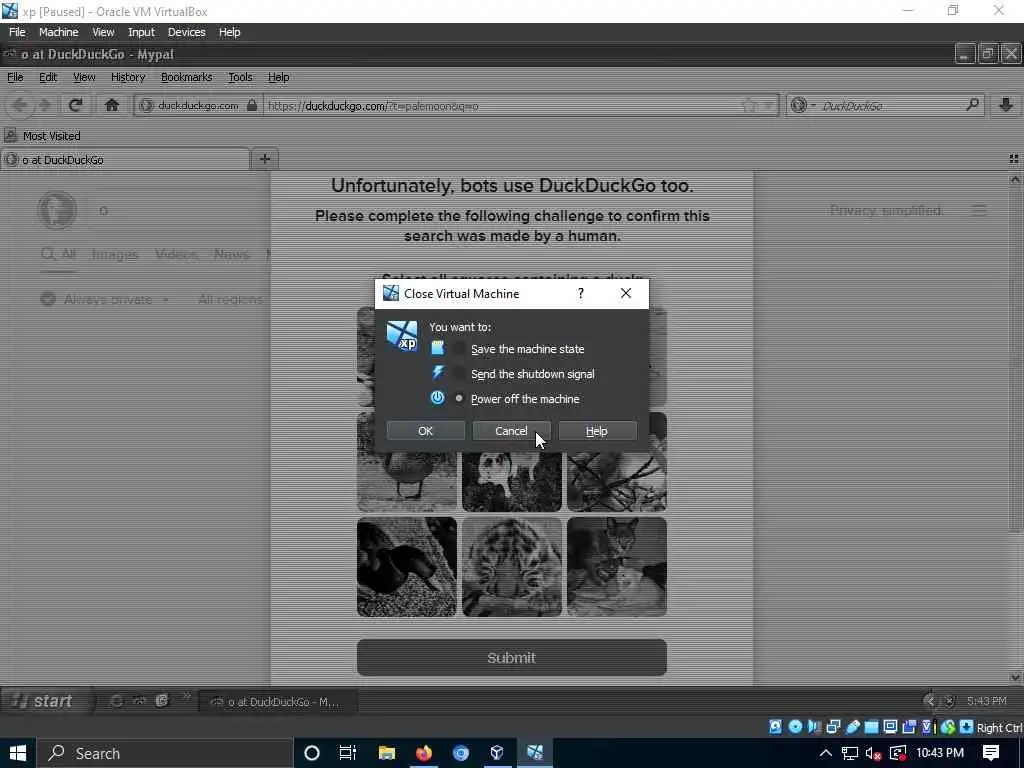Select the tiger image in the challenge grid

[x=511, y=567]
